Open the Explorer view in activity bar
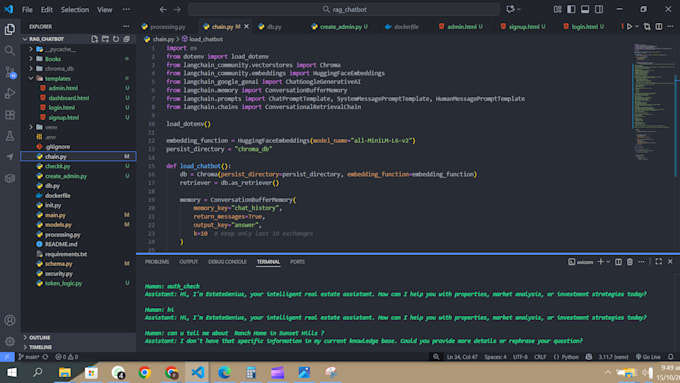The height and width of the screenshot is (383, 680). pyautogui.click(x=10, y=29)
